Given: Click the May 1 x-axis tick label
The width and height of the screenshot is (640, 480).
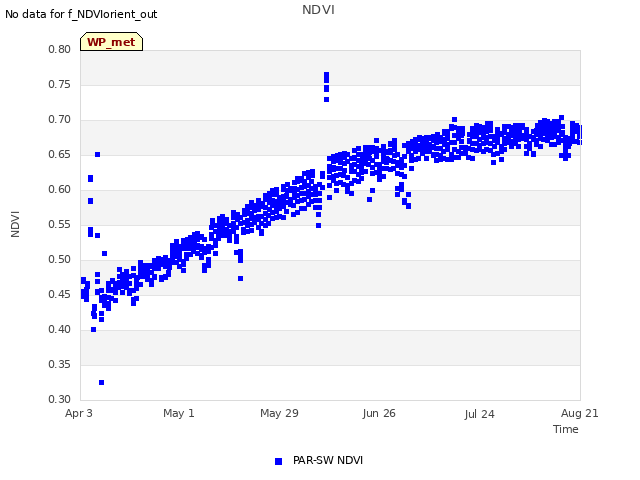Looking at the screenshot, I should (x=179, y=413).
